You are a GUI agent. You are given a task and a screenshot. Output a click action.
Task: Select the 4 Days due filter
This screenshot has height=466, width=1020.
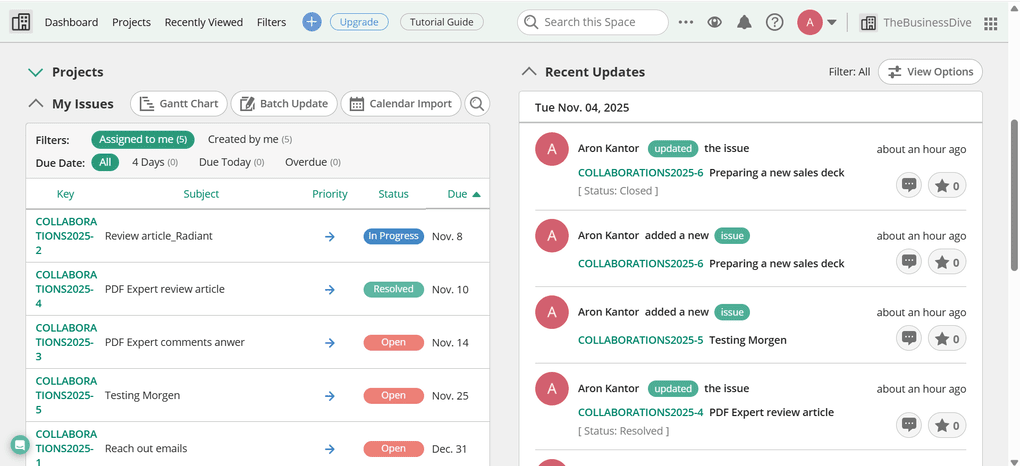point(155,162)
